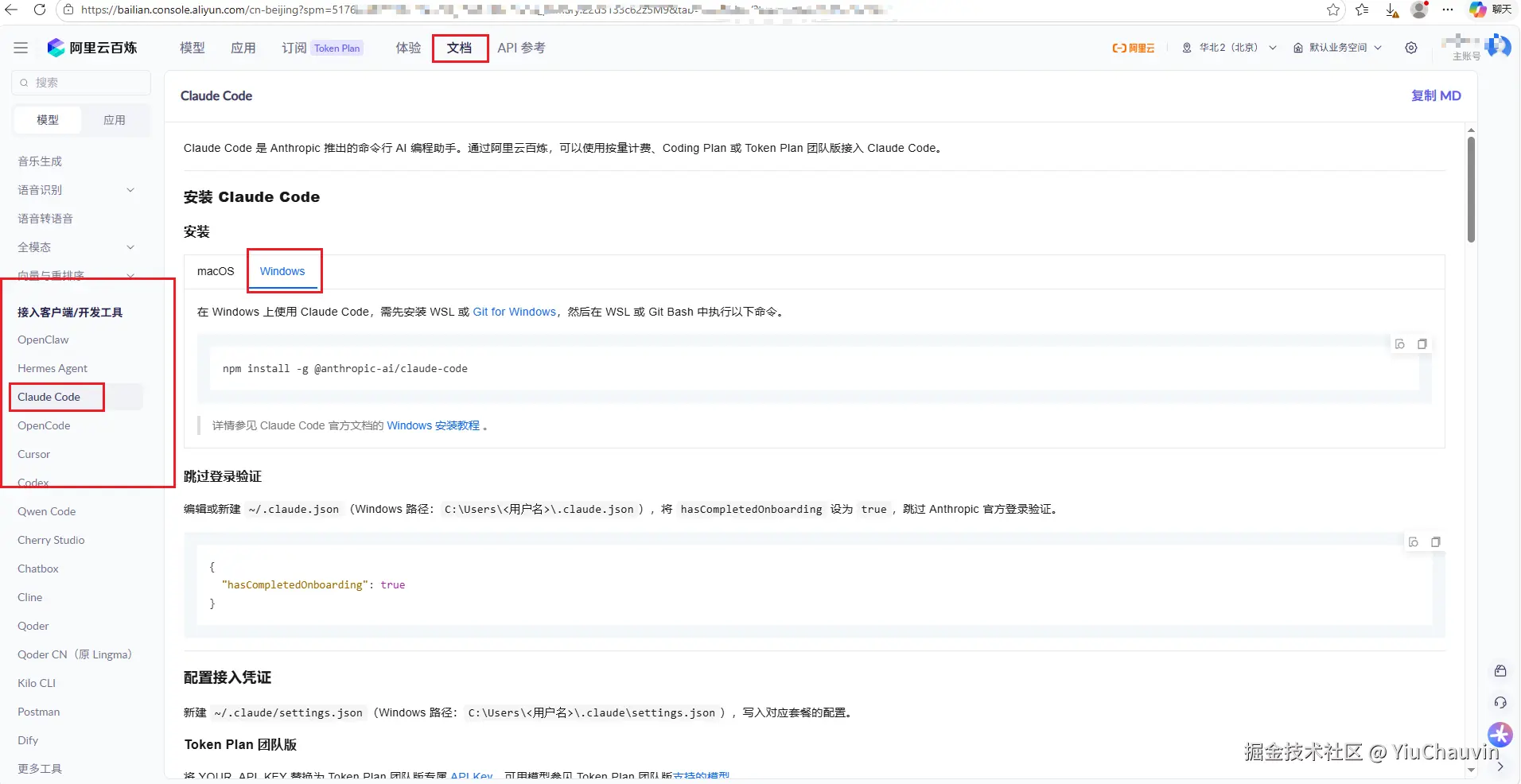Viewport: 1521px width, 784px height.
Task: Expand the 全模态 sidebar group
Action: click(x=130, y=247)
